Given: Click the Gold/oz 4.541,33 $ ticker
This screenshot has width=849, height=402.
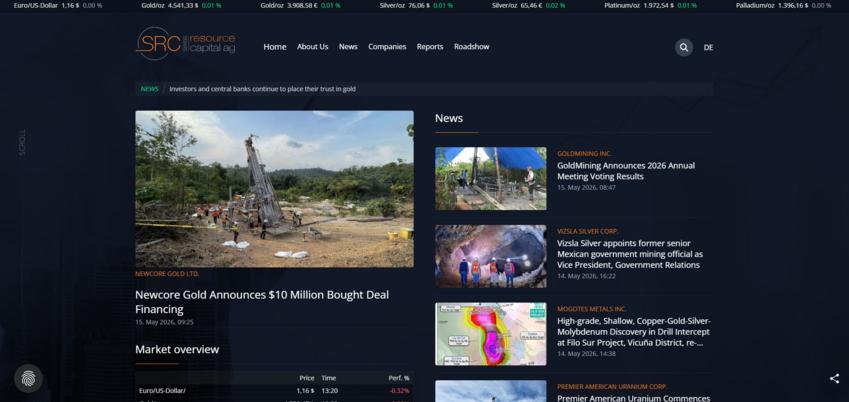Looking at the screenshot, I should [181, 5].
